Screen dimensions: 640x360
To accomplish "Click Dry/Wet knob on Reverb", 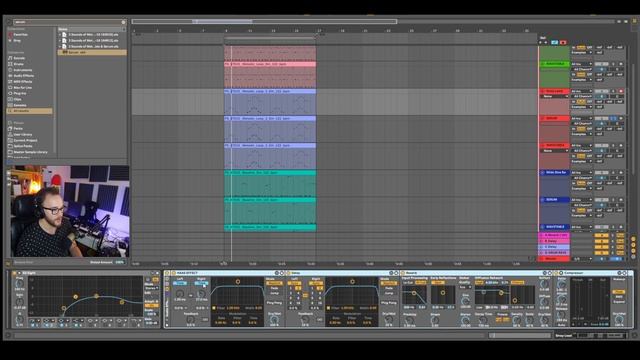I will click(545, 320).
